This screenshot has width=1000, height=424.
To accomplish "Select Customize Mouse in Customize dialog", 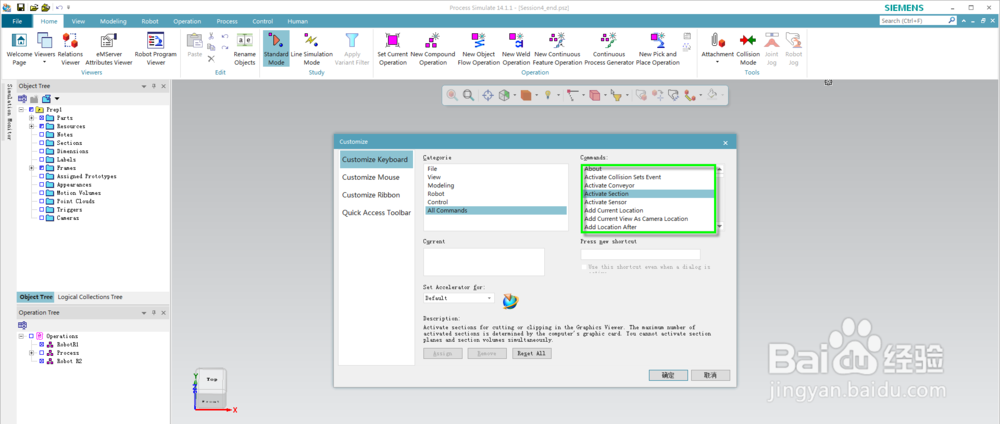I will pos(371,177).
